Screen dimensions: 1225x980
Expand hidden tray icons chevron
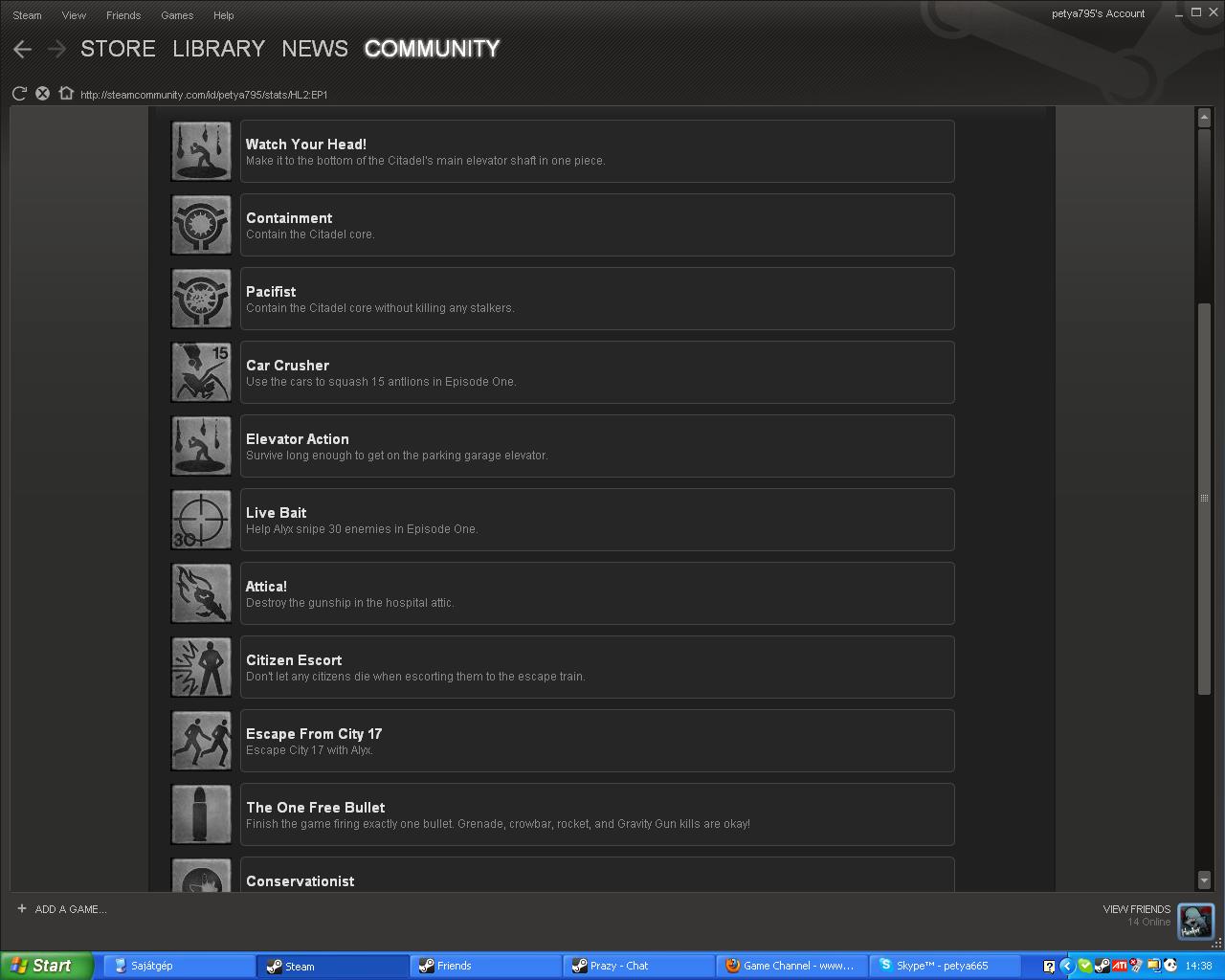click(1066, 966)
